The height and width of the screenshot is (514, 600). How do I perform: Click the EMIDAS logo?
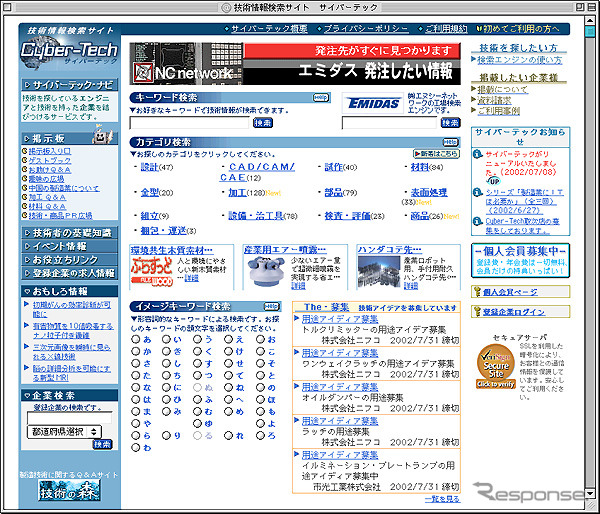pyautogui.click(x=375, y=103)
